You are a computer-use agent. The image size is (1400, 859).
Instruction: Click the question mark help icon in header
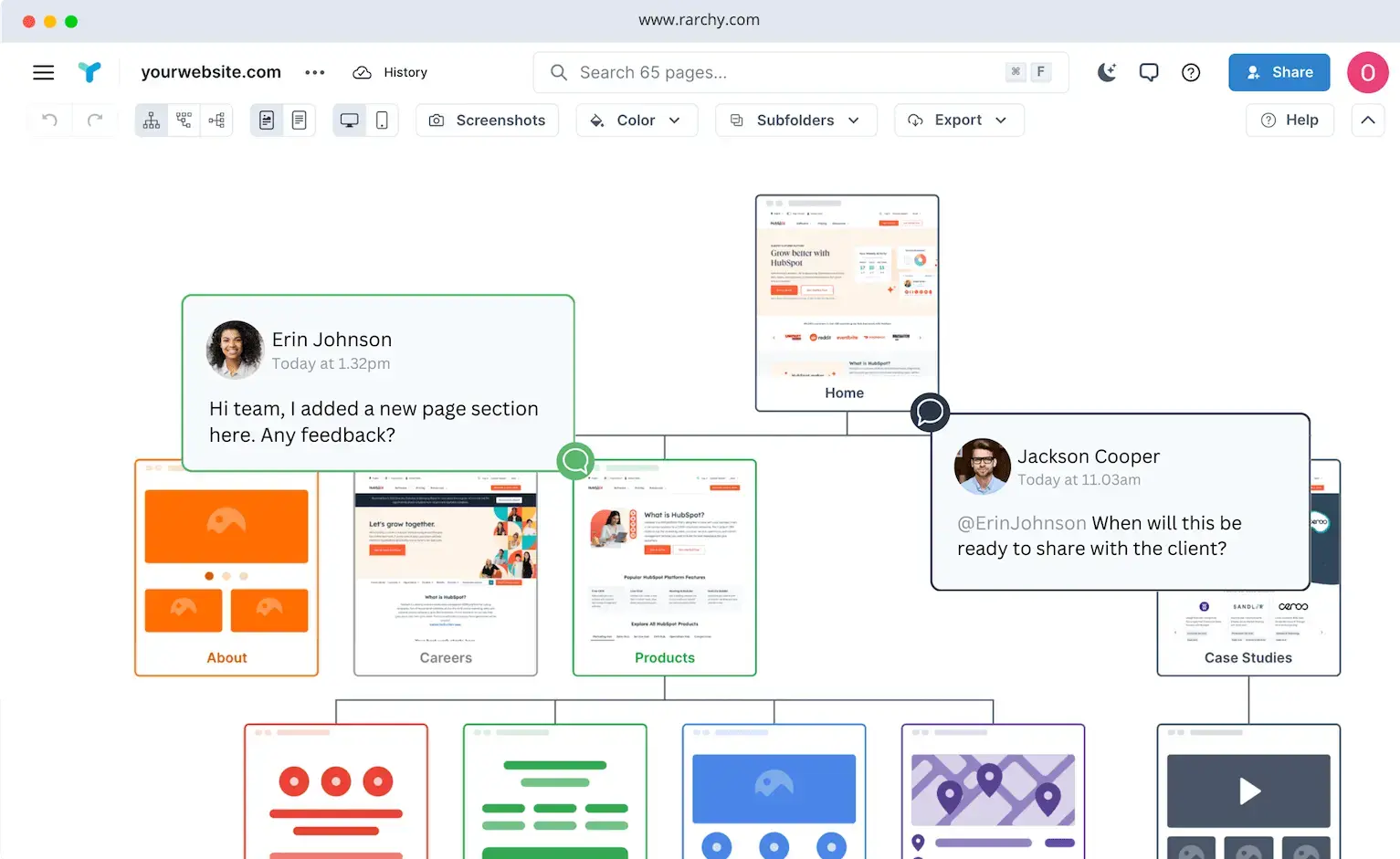pos(1191,72)
